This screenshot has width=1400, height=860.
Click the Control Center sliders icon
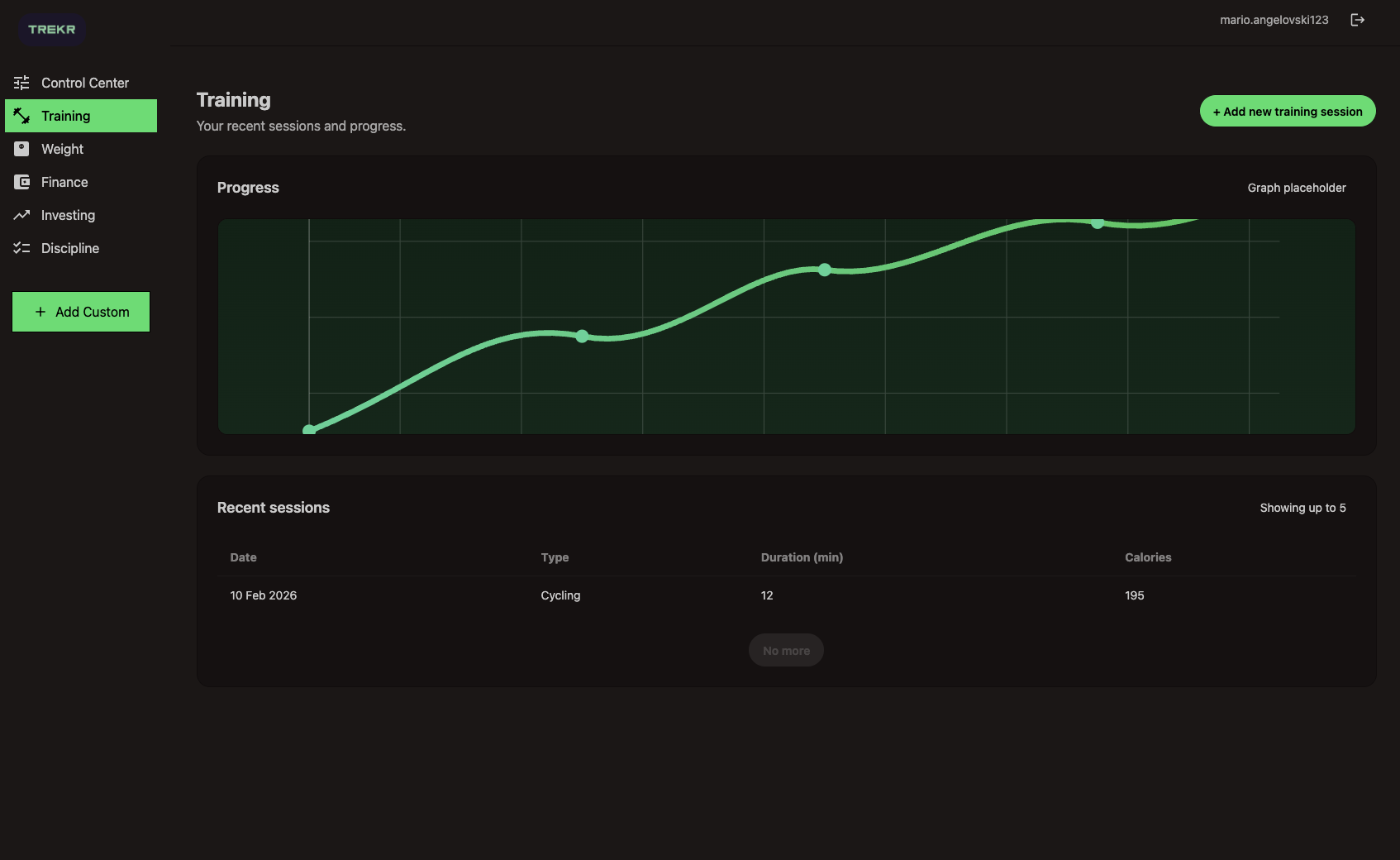pos(21,83)
